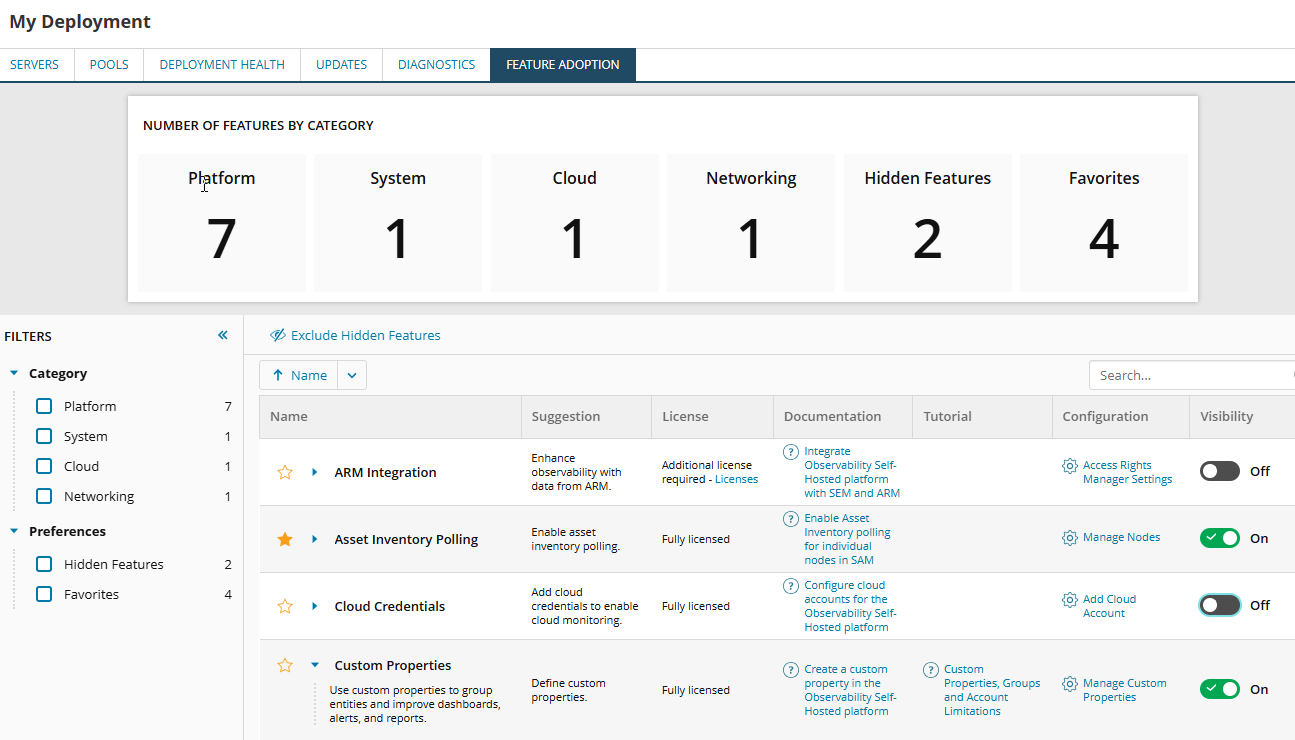The height and width of the screenshot is (740, 1295).
Task: Click the gear icon for Access Rights Manager Settings
Action: point(1069,466)
